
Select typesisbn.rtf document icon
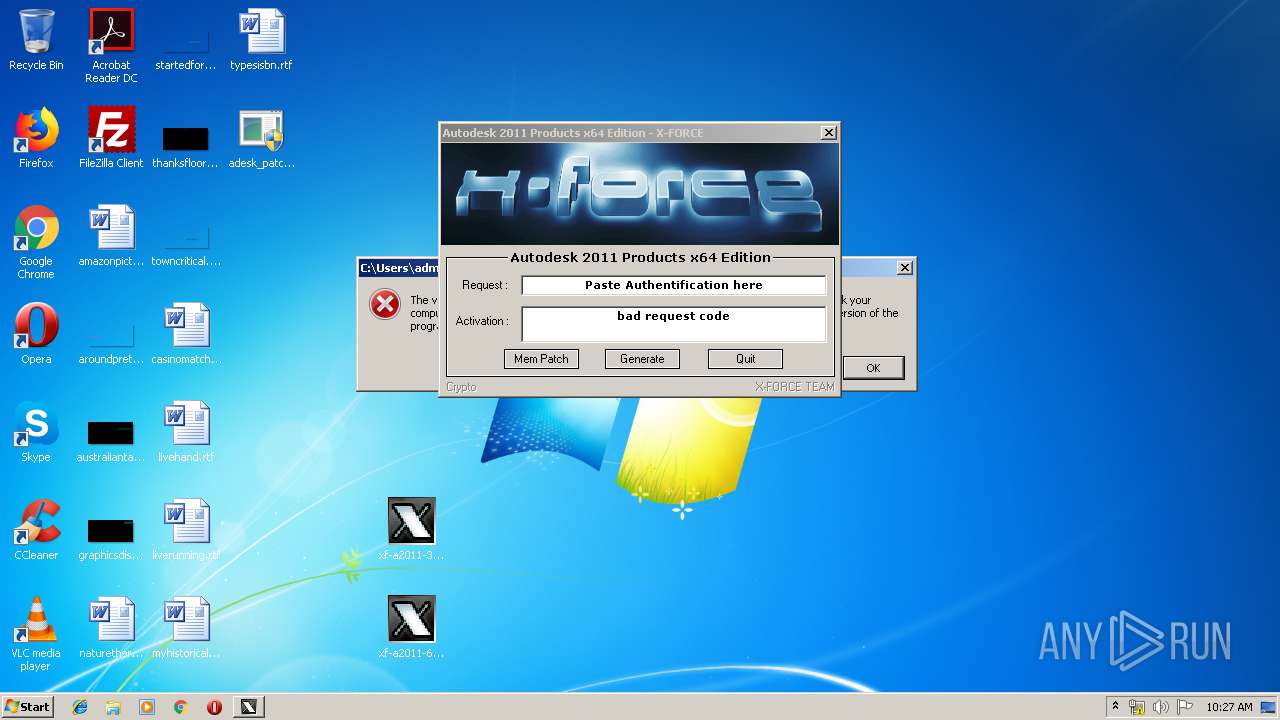(261, 40)
